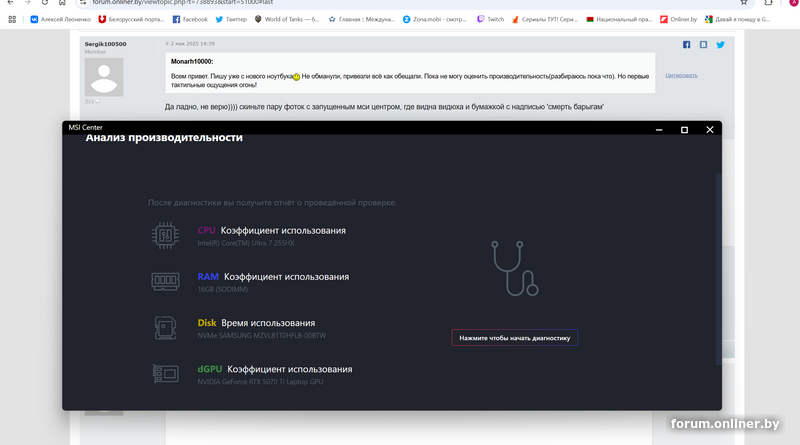Click the stethoscope diagnostics icon
Screen dimensions: 800x445
tap(514, 268)
